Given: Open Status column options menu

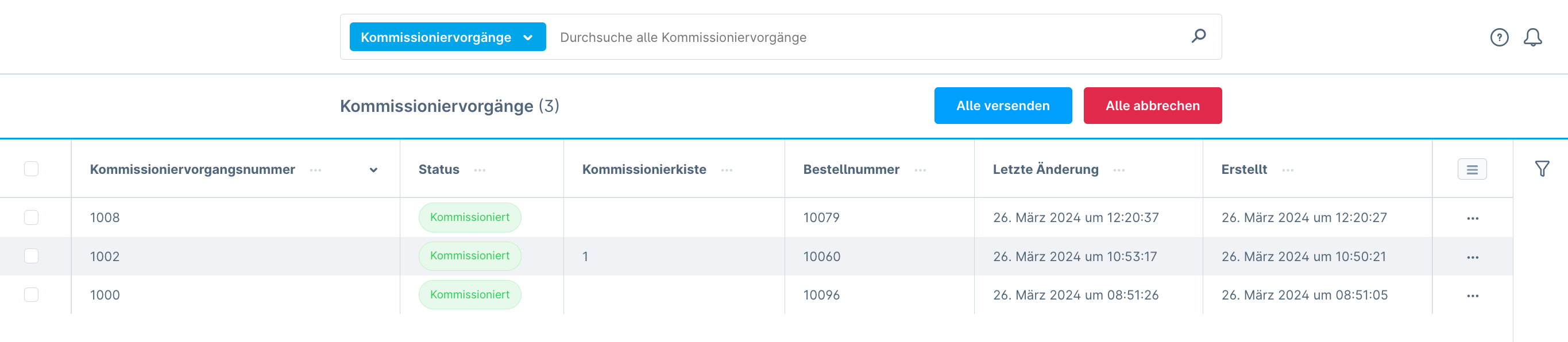Looking at the screenshot, I should [480, 170].
